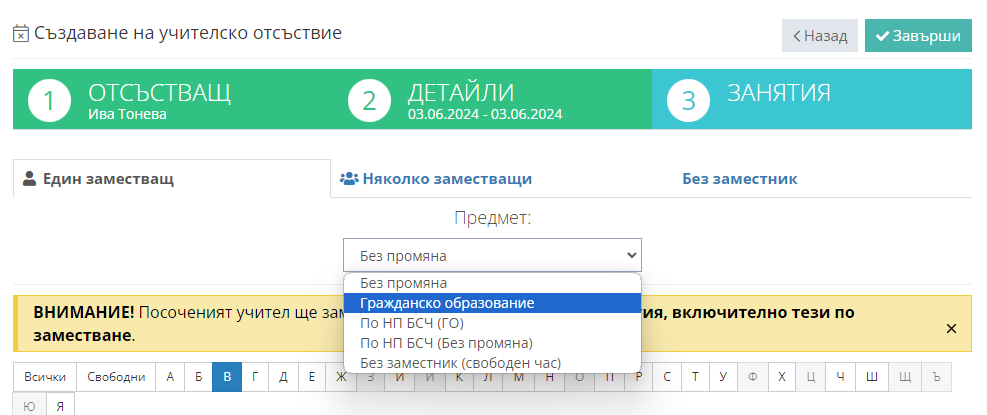Screen dimensions: 987x415
Task: Click the Завърши finish button
Action: [x=917, y=35]
